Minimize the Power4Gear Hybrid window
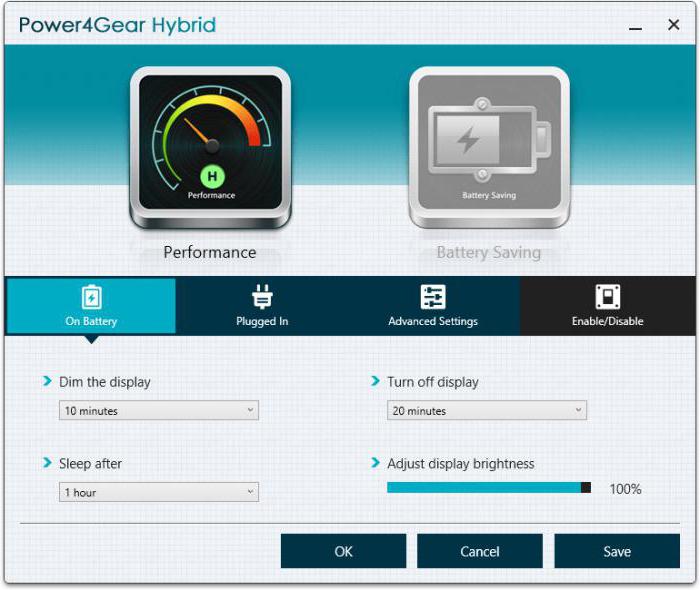Viewport: 700px width, 590px height. [635, 27]
